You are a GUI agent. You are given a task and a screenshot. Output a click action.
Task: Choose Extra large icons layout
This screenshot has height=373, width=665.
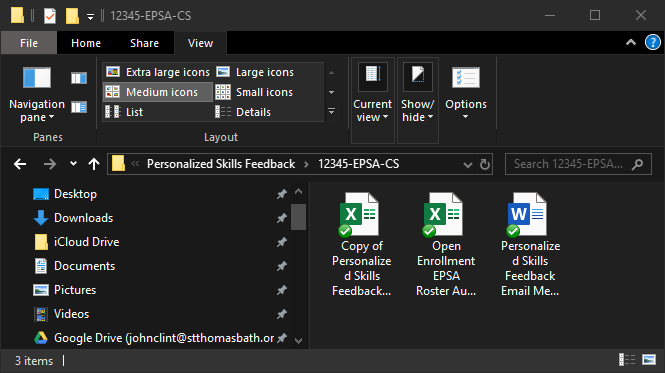tap(158, 72)
